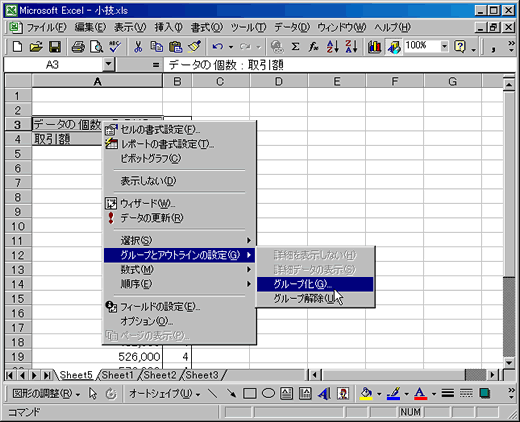
Task: Select the Format Painter brush
Action: [x=194, y=47]
